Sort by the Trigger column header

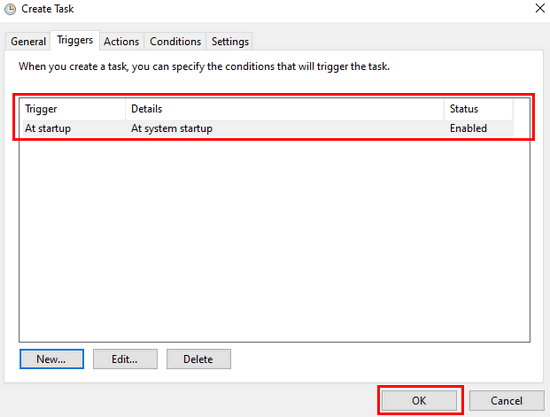point(74,109)
